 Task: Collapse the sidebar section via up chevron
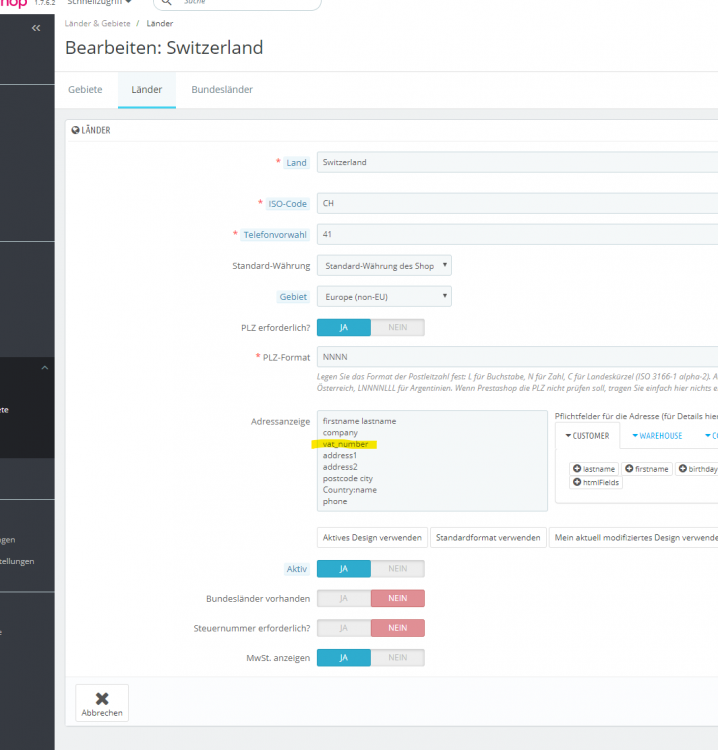coord(44,368)
